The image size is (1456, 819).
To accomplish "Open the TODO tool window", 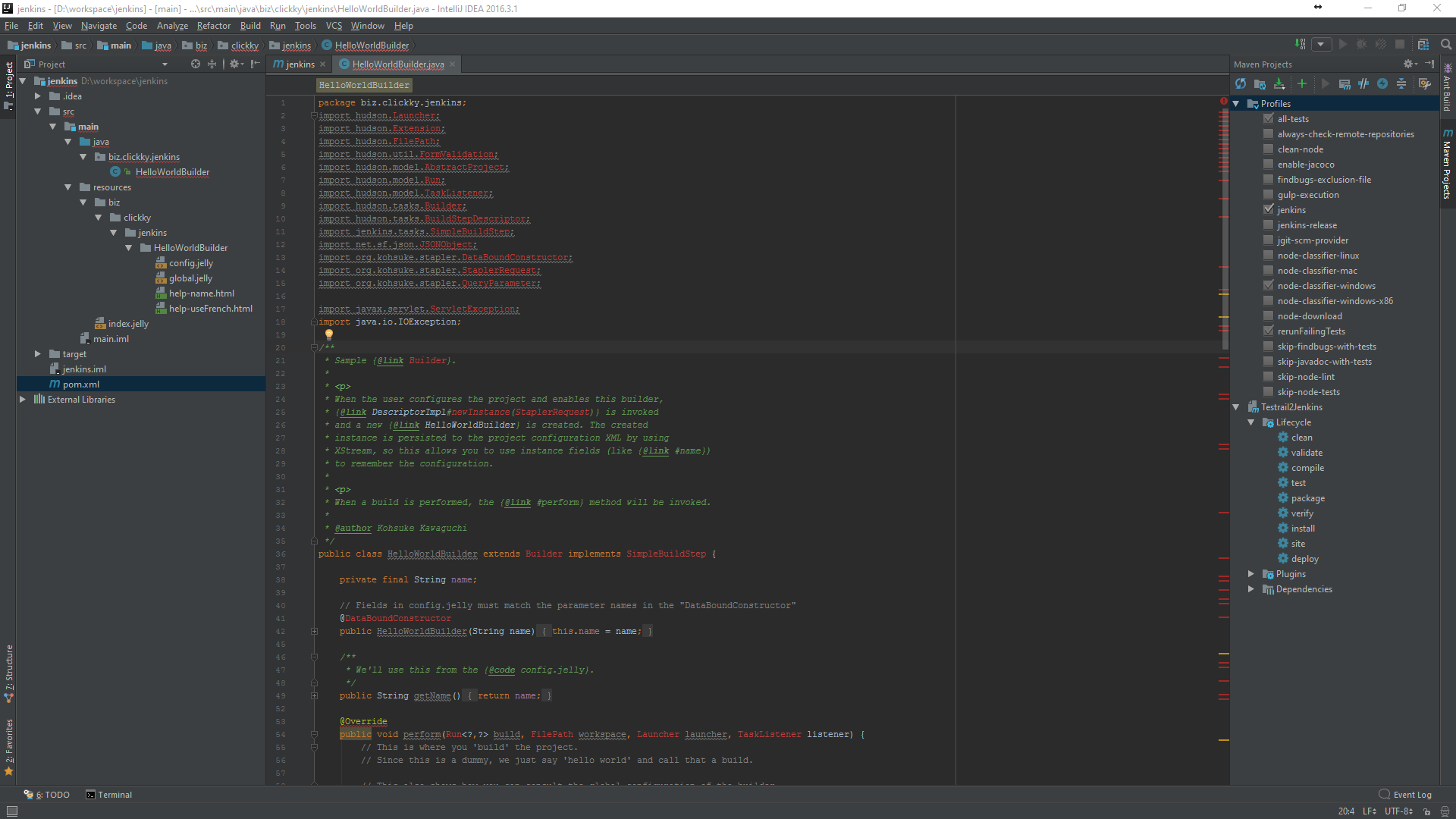I will pyautogui.click(x=47, y=795).
